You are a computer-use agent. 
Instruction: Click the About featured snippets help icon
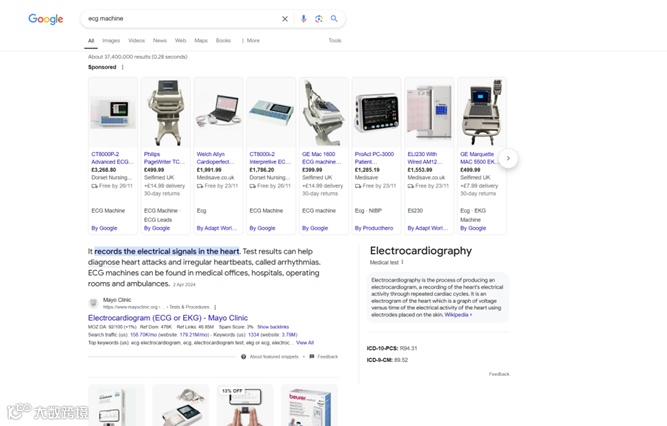243,357
